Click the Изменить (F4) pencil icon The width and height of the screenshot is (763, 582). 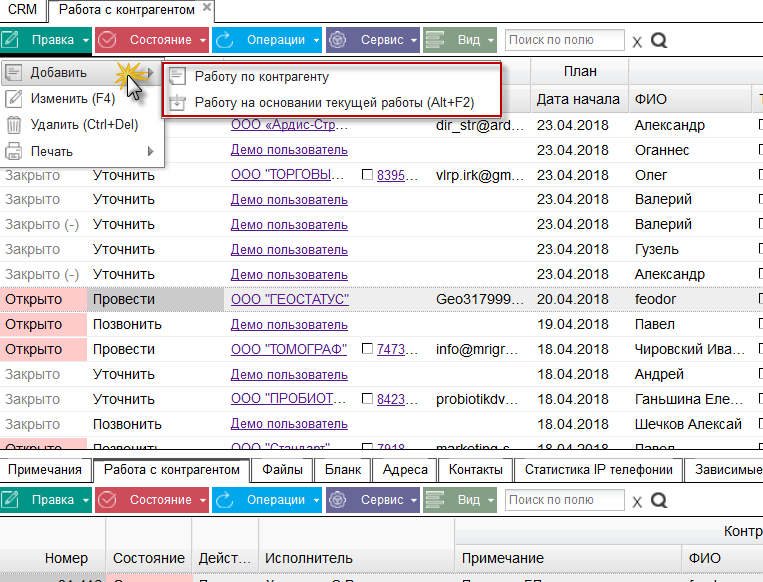tap(14, 99)
